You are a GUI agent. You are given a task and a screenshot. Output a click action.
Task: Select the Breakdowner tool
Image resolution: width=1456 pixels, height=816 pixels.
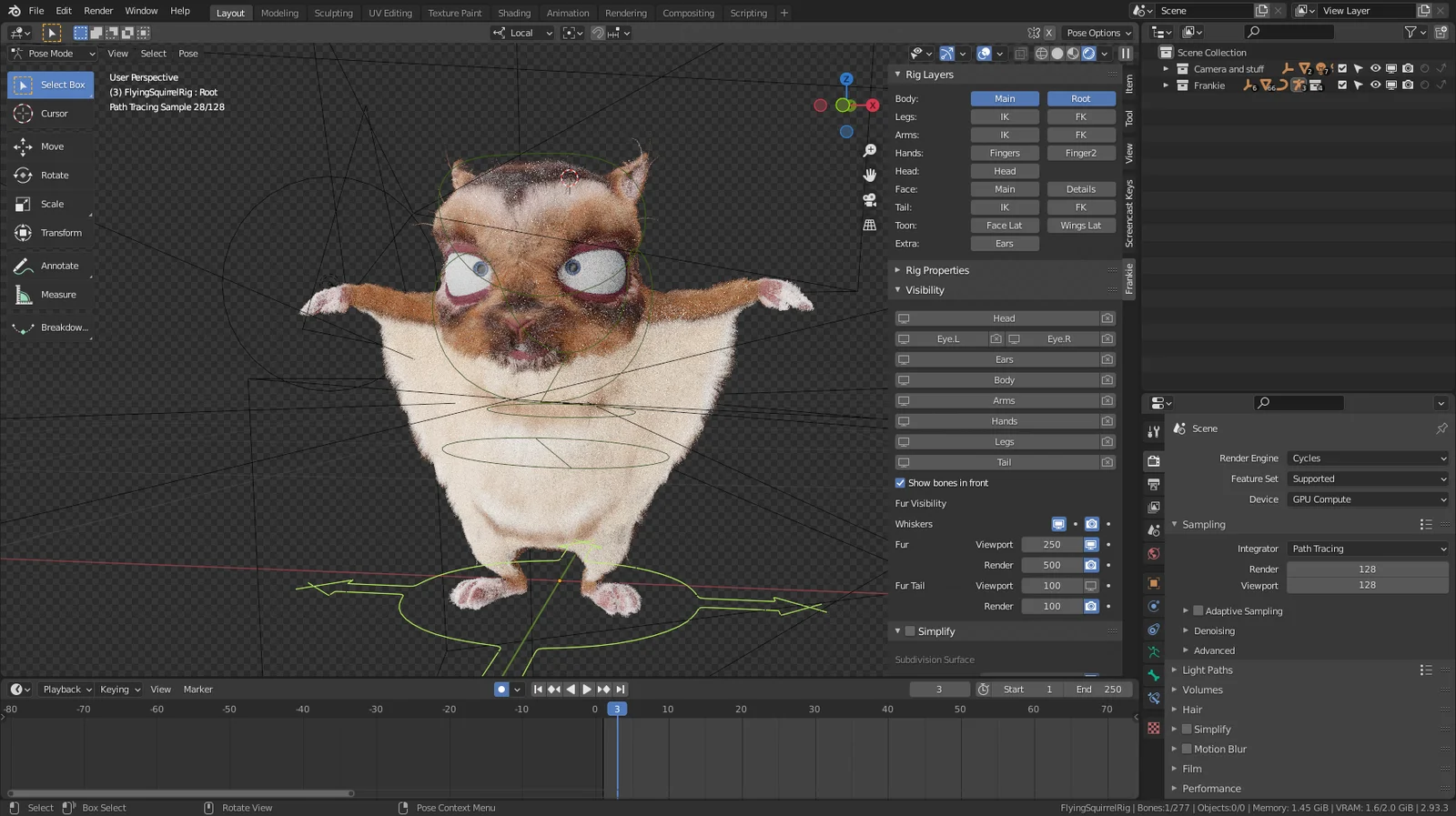pos(50,327)
